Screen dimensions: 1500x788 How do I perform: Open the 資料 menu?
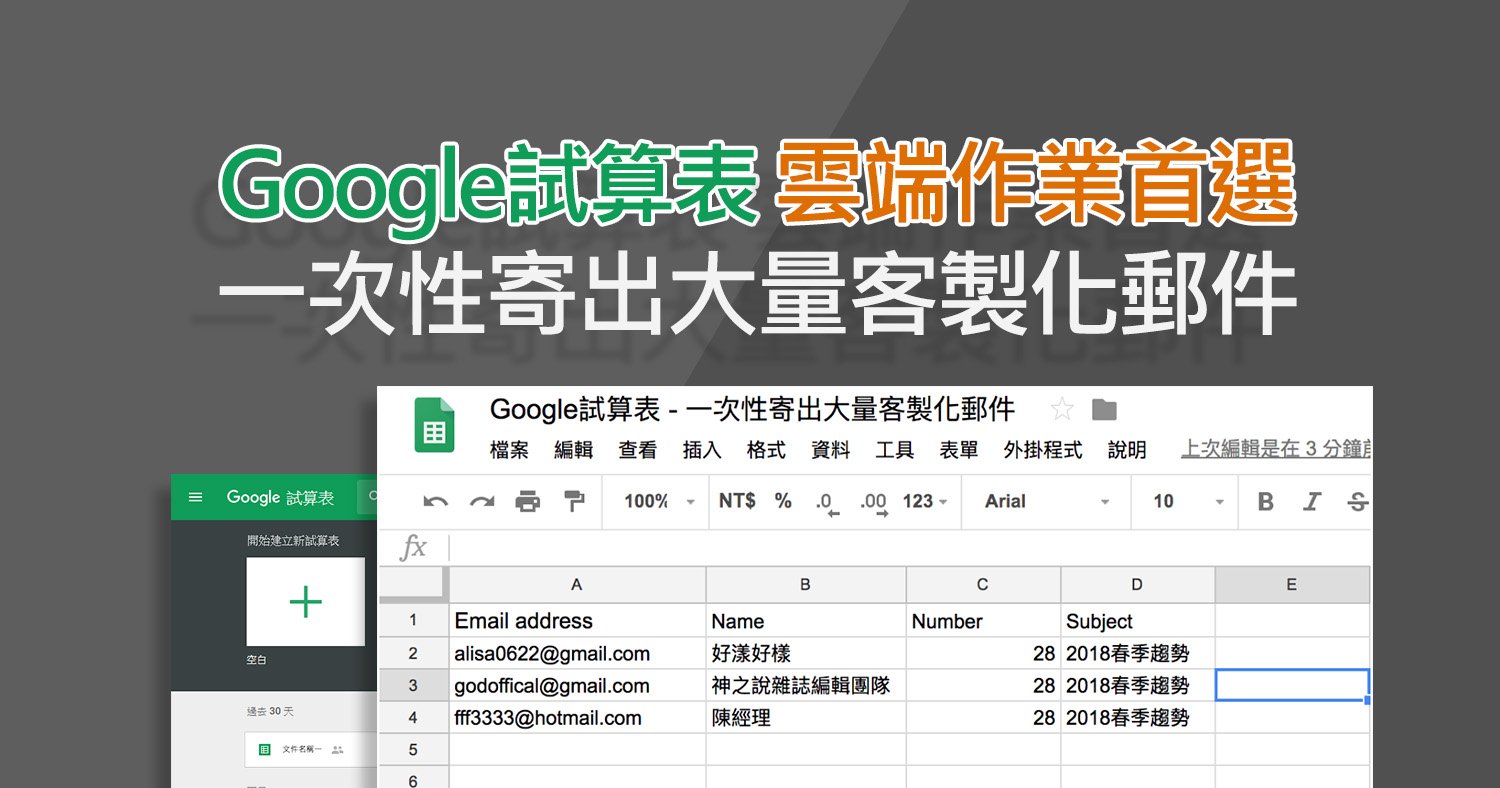830,450
